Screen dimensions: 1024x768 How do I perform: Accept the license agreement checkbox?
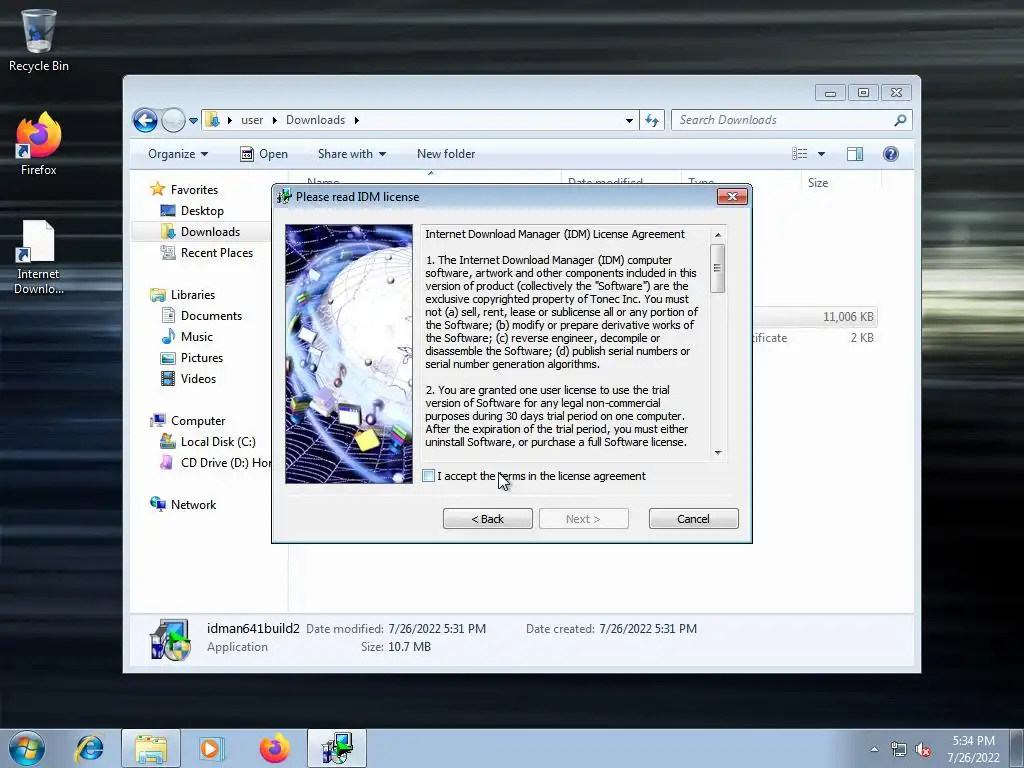coord(428,476)
